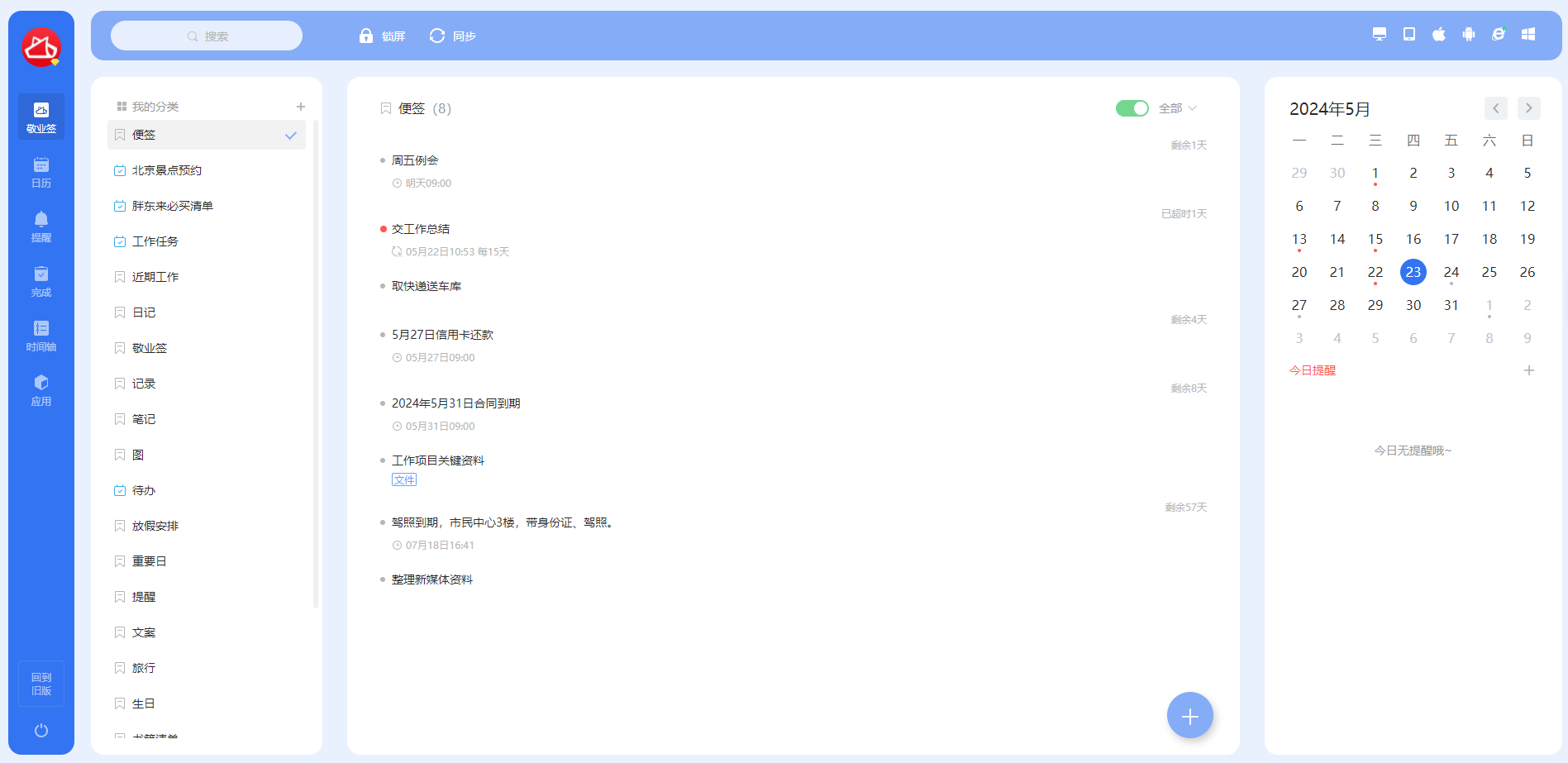The image size is (1568, 763).
Task: Open the 提醒 reminders view in the sidebar
Action: [41, 227]
